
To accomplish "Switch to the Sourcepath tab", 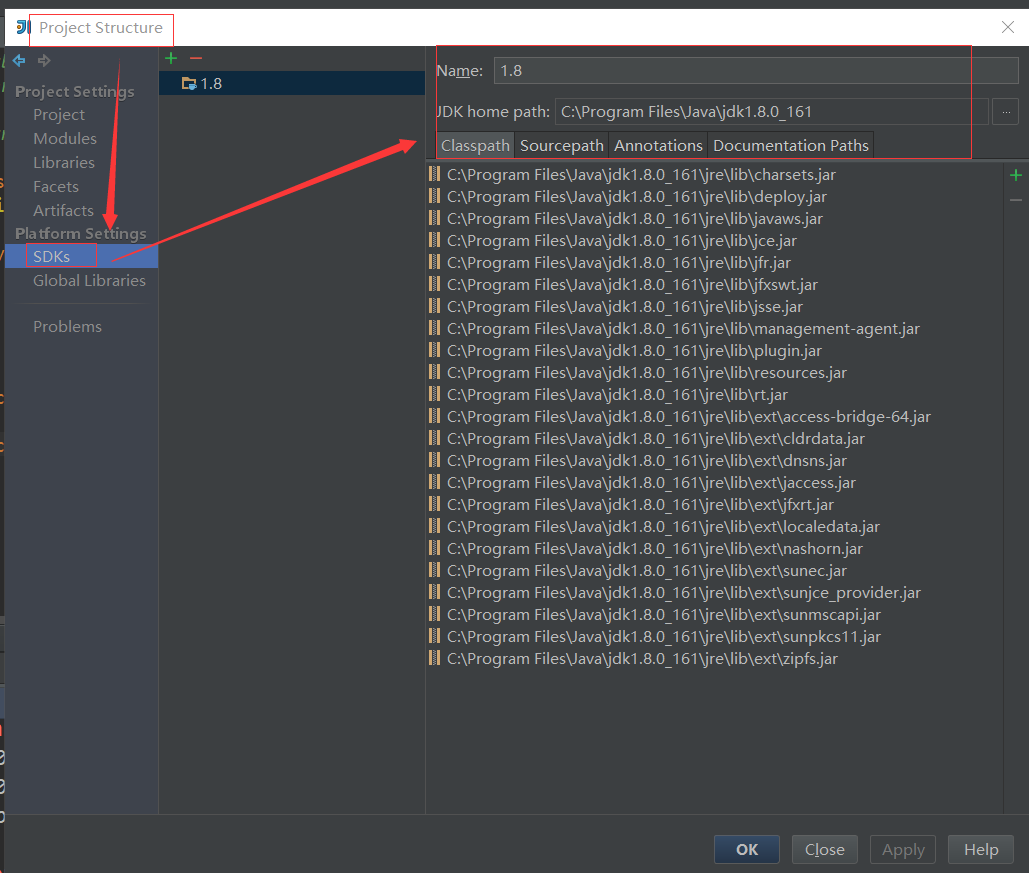I will click(x=562, y=146).
